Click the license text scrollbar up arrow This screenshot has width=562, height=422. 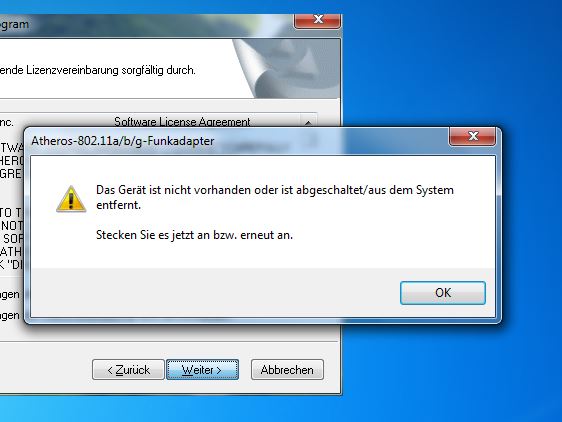[x=308, y=122]
